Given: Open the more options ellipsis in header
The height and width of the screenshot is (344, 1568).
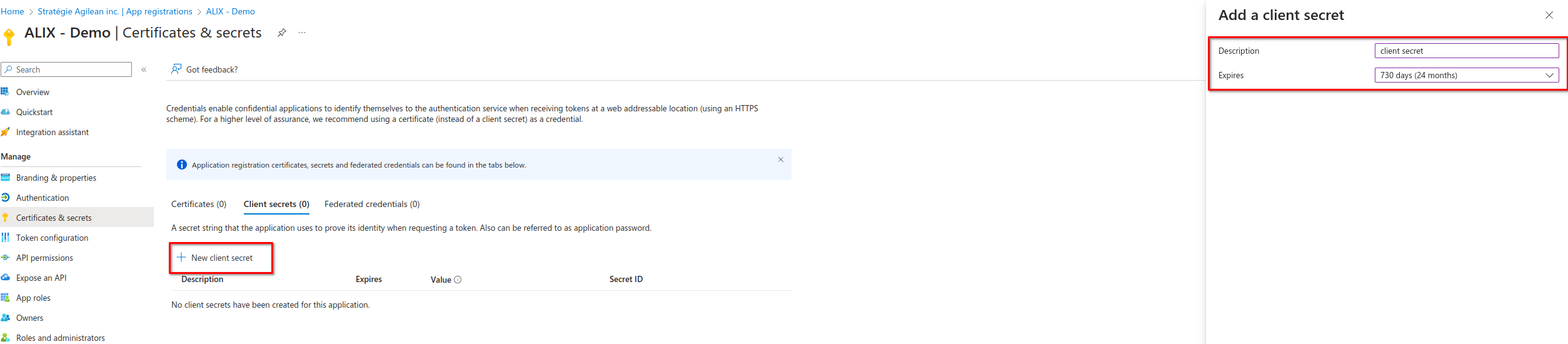Looking at the screenshot, I should click(x=302, y=33).
